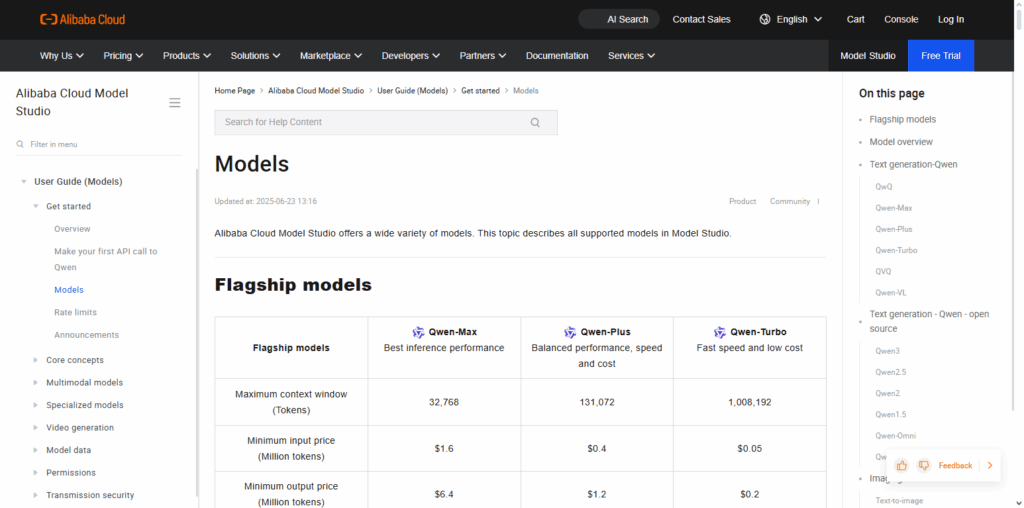Jump to QwQ in the page outline

(x=884, y=187)
